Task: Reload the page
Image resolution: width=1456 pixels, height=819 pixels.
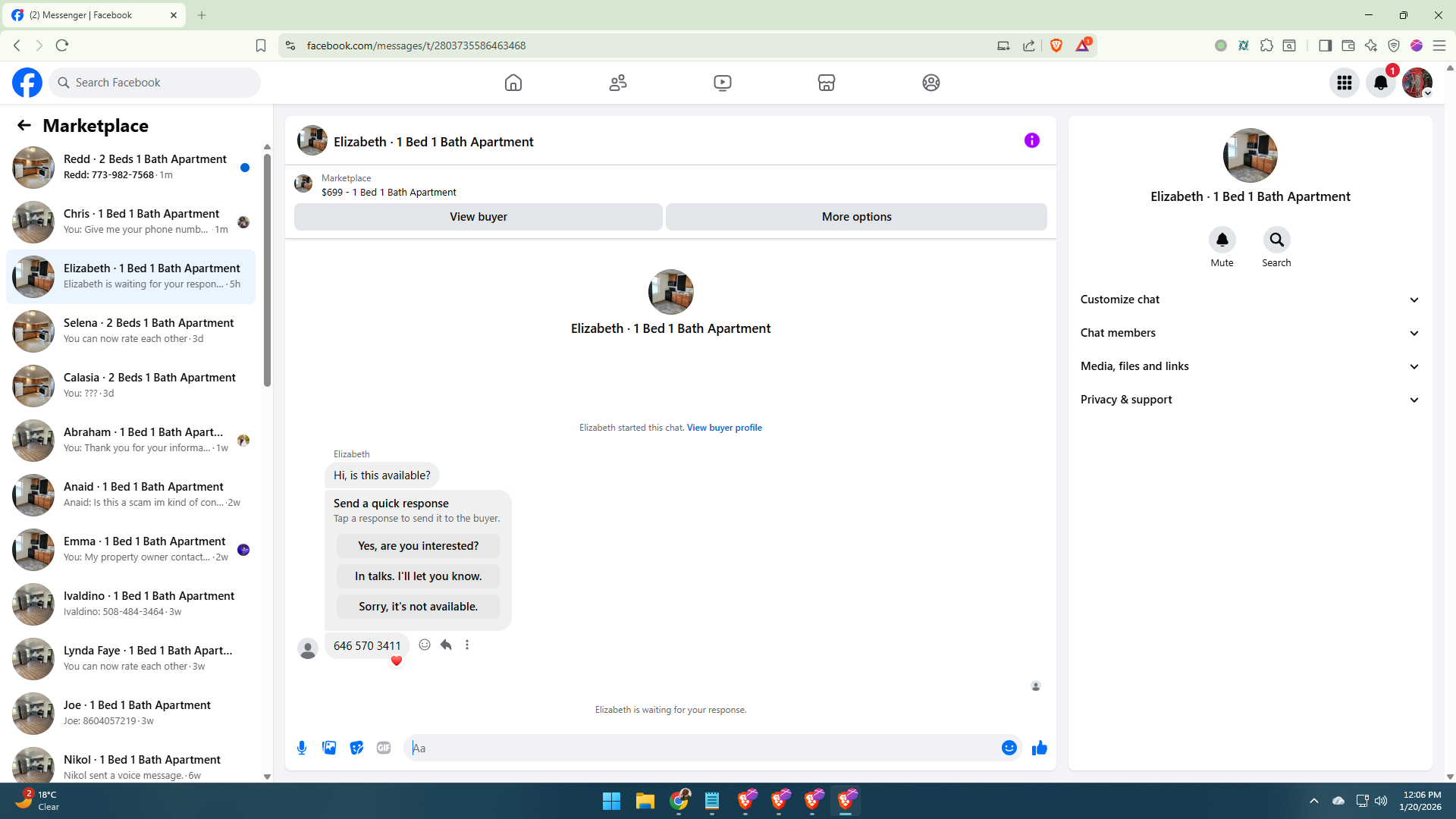Action: coord(62,45)
